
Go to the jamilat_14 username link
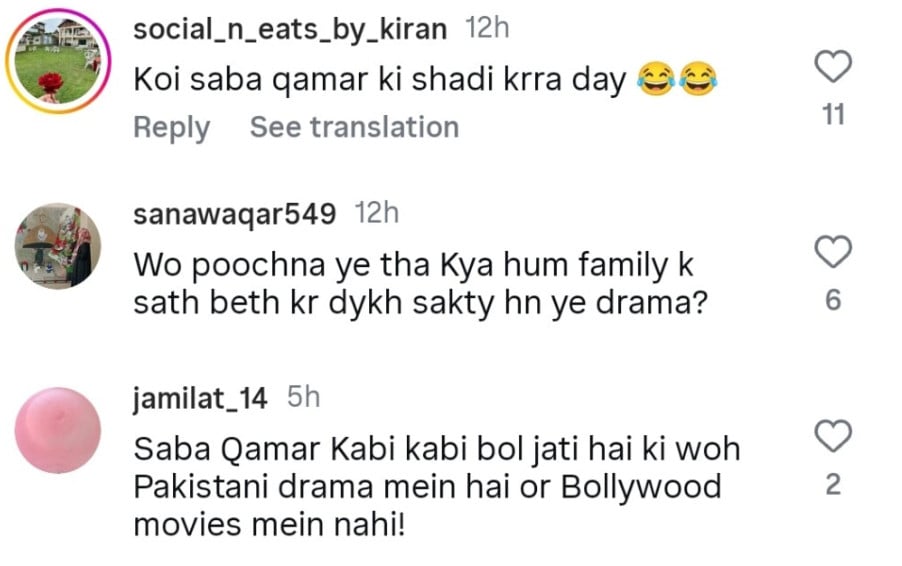pyautogui.click(x=200, y=398)
